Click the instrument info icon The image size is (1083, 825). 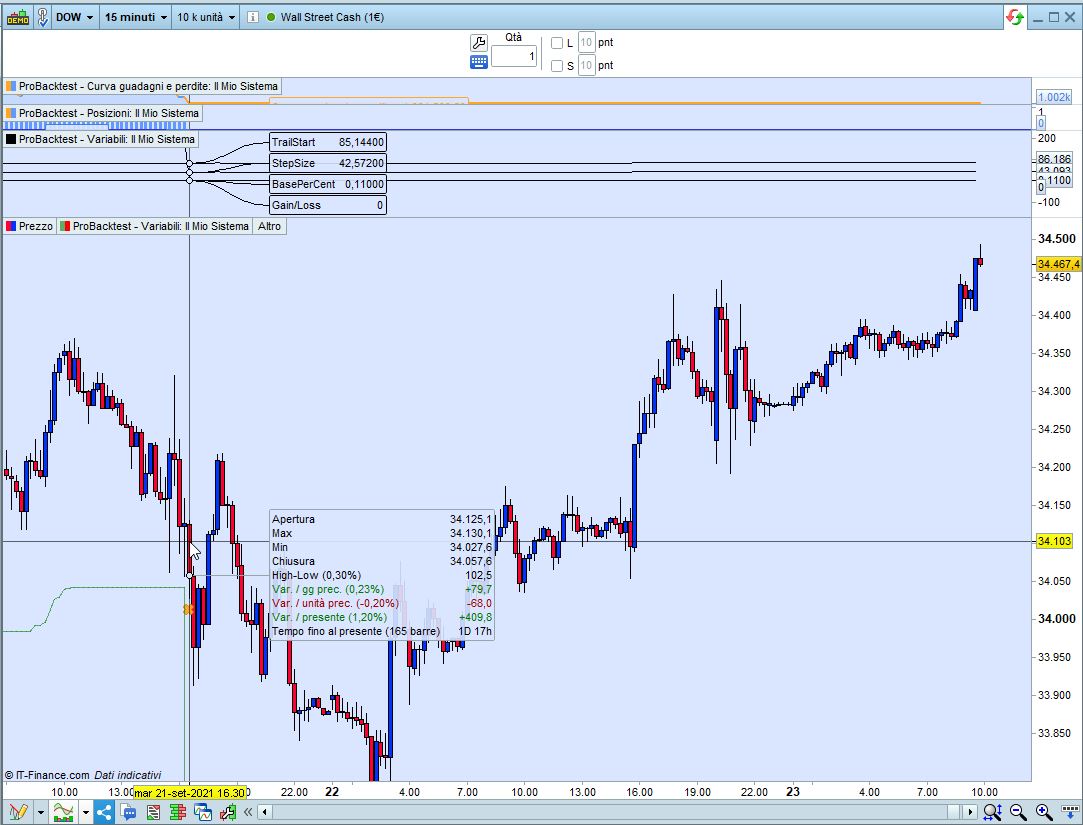253,17
